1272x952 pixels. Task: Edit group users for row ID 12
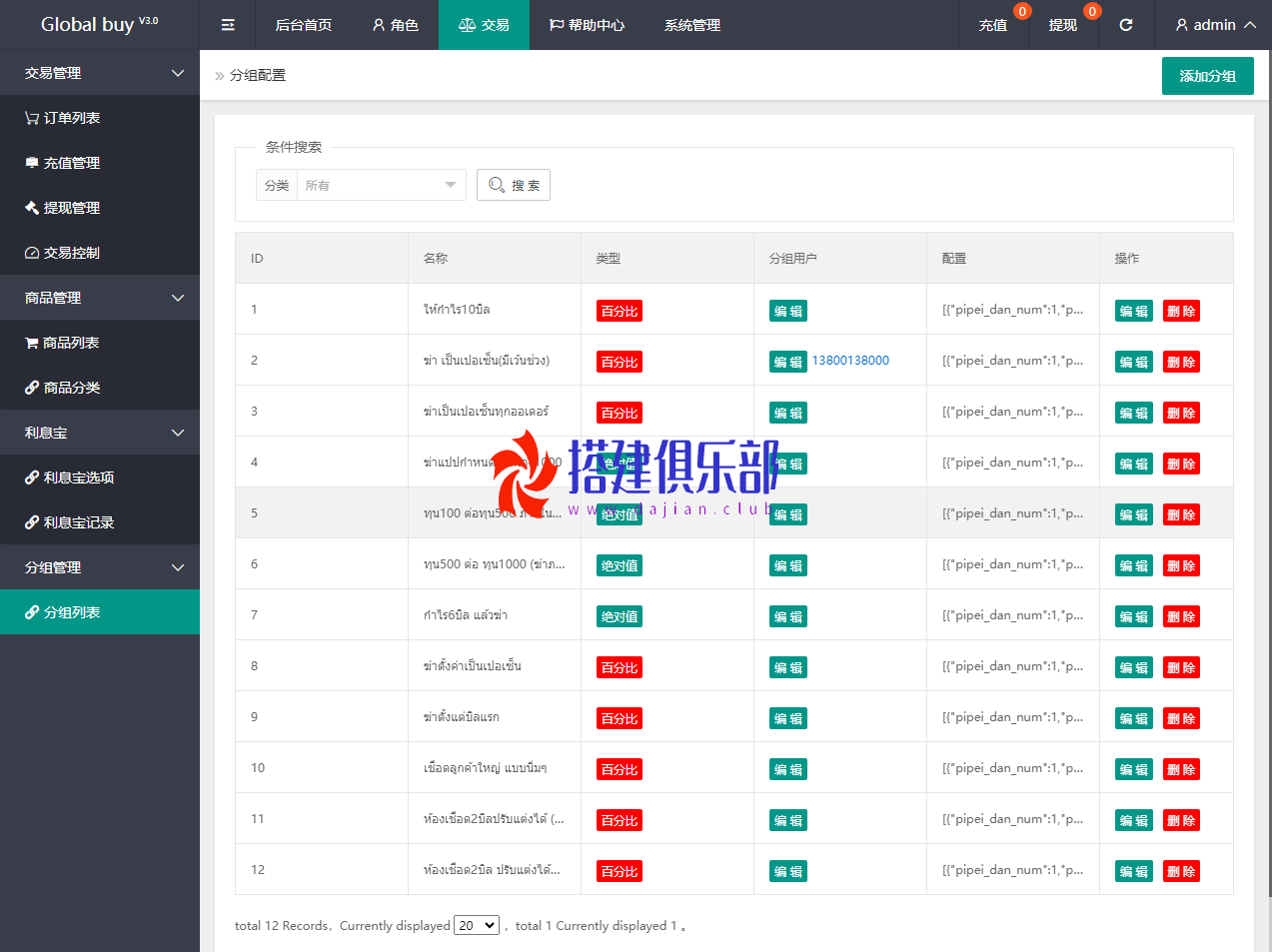pyautogui.click(x=788, y=871)
